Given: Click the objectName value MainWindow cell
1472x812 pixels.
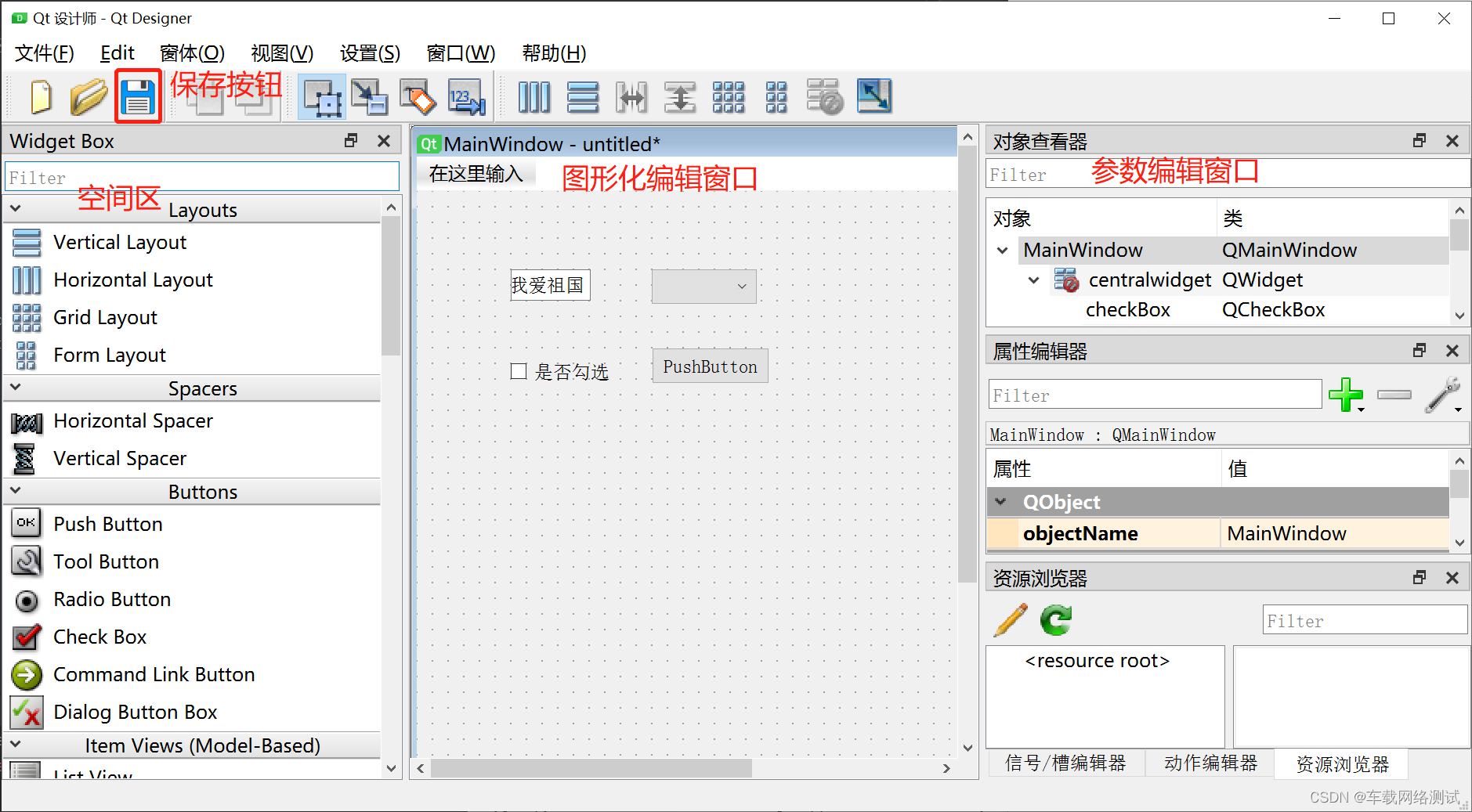Looking at the screenshot, I should (1334, 533).
